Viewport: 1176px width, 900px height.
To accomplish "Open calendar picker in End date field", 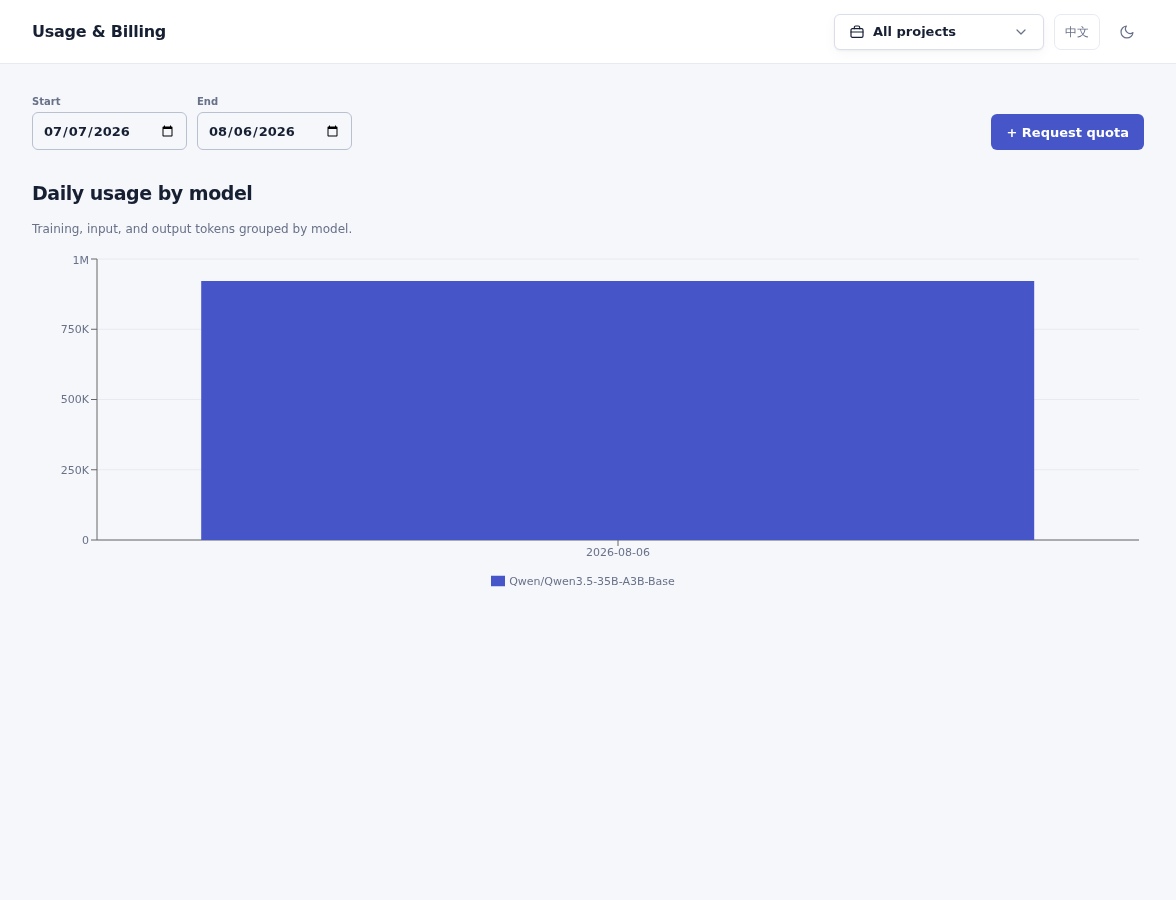I will 332,131.
